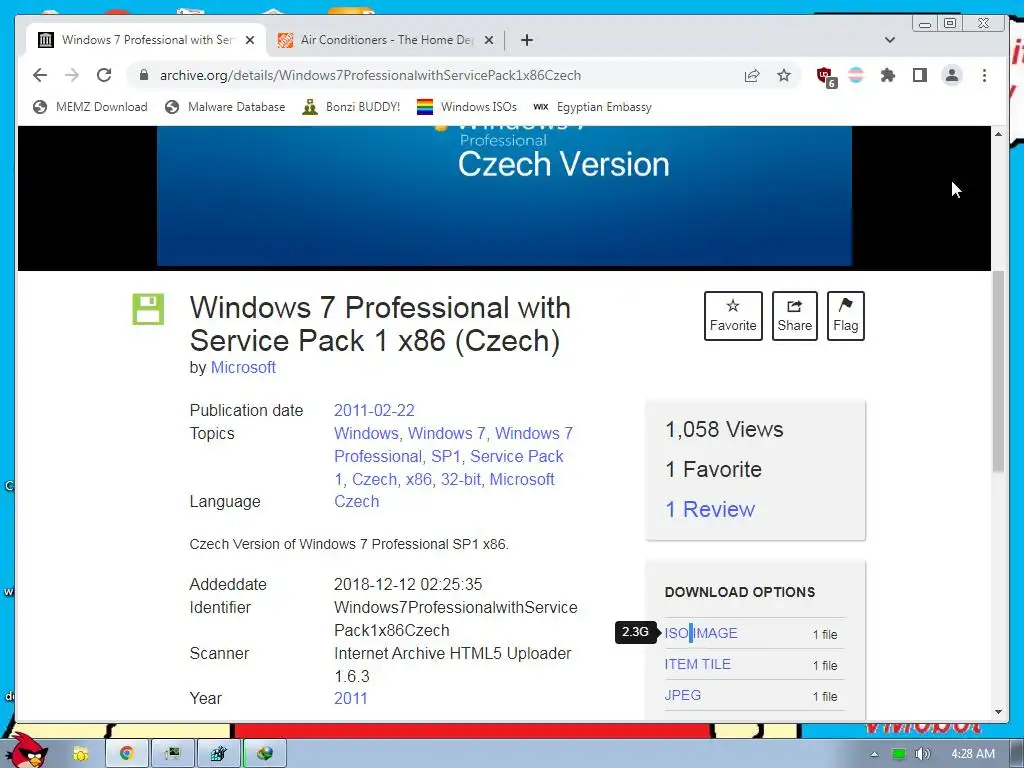Click the Addeddate 2018-12-12 02:25:35 value

408,584
